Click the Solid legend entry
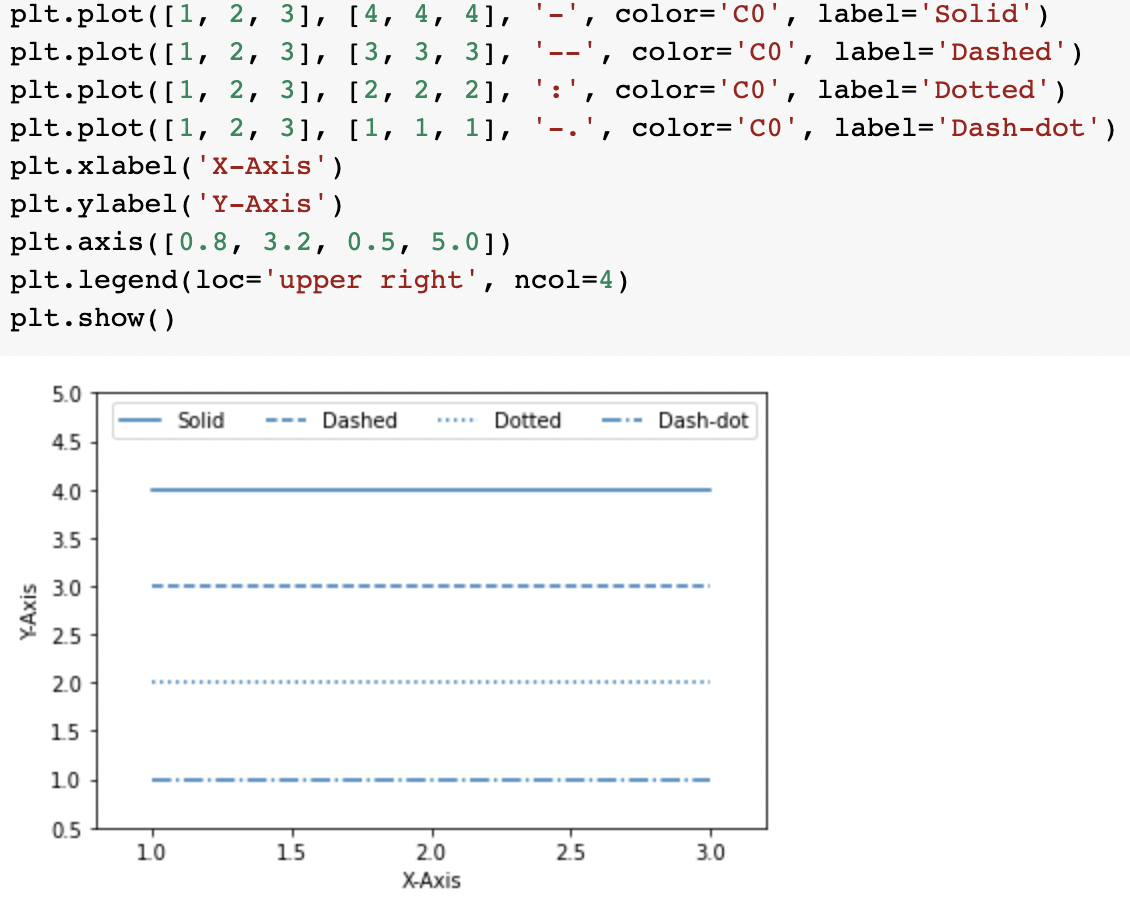Screen dimensions: 1130x912 point(172,421)
